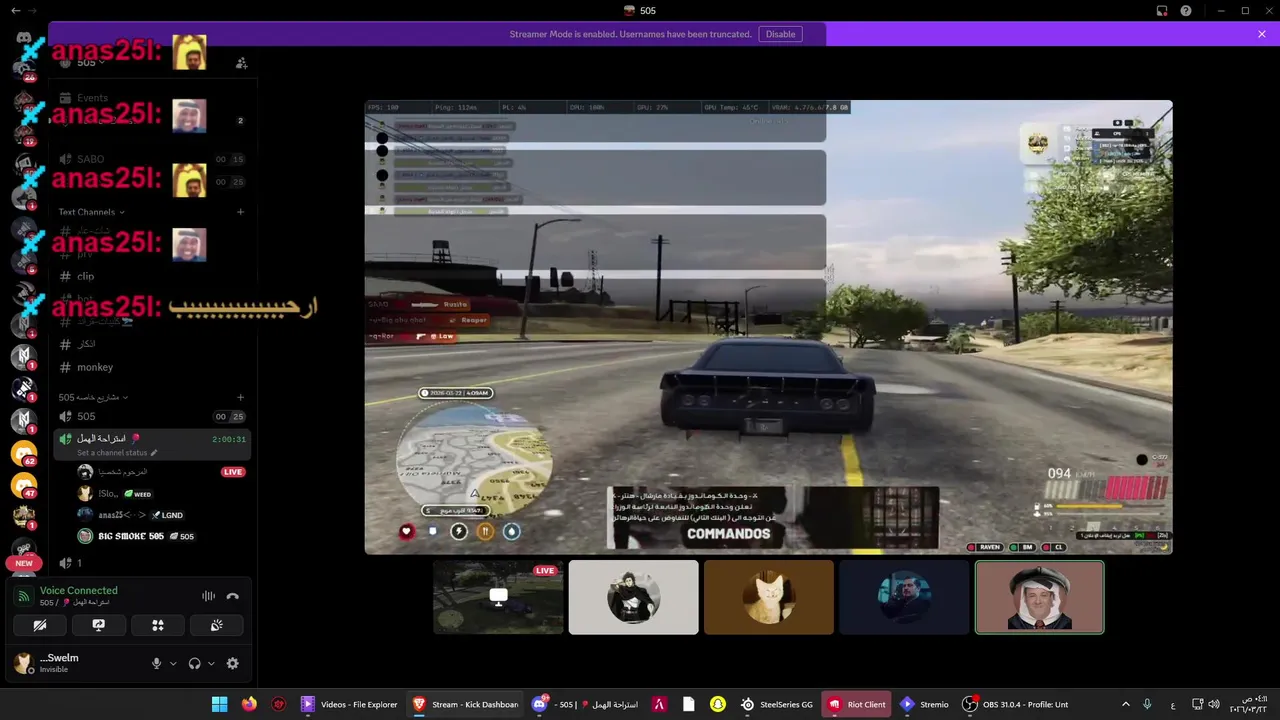Switch to Discord 505 taskbar window
1280x720 pixels.
point(586,704)
